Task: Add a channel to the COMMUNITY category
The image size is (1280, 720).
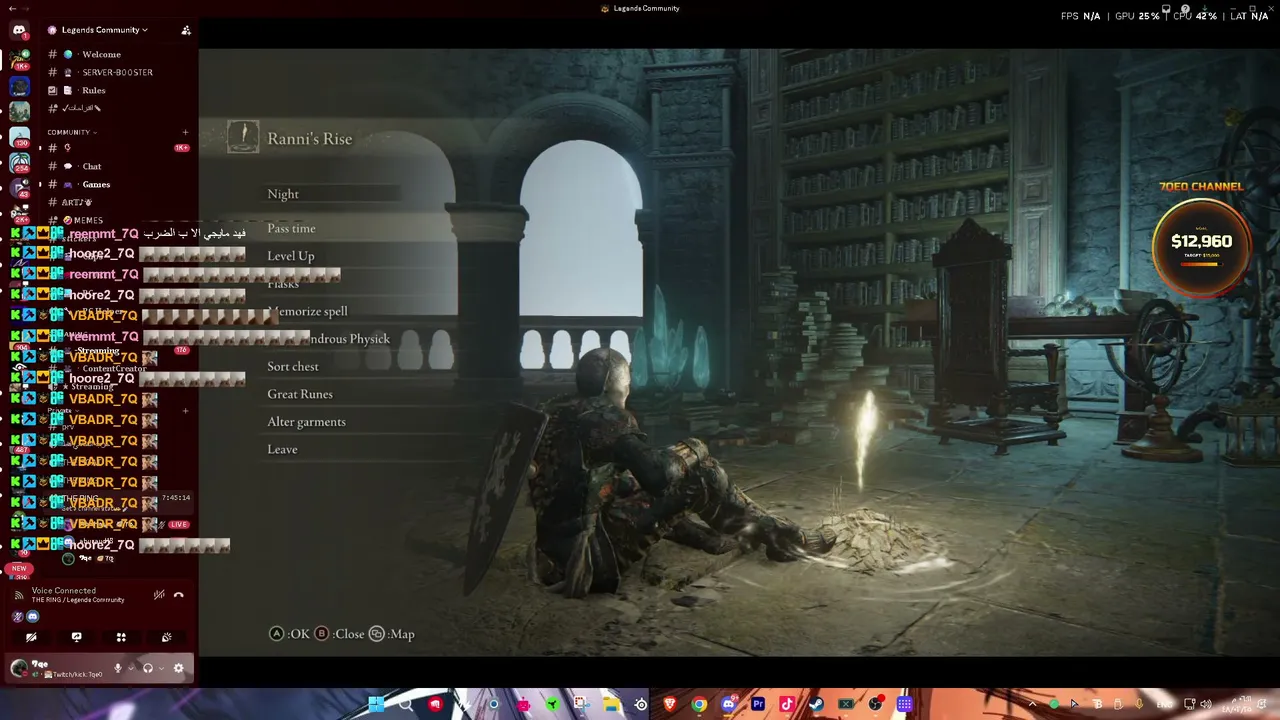Action: pos(185,132)
